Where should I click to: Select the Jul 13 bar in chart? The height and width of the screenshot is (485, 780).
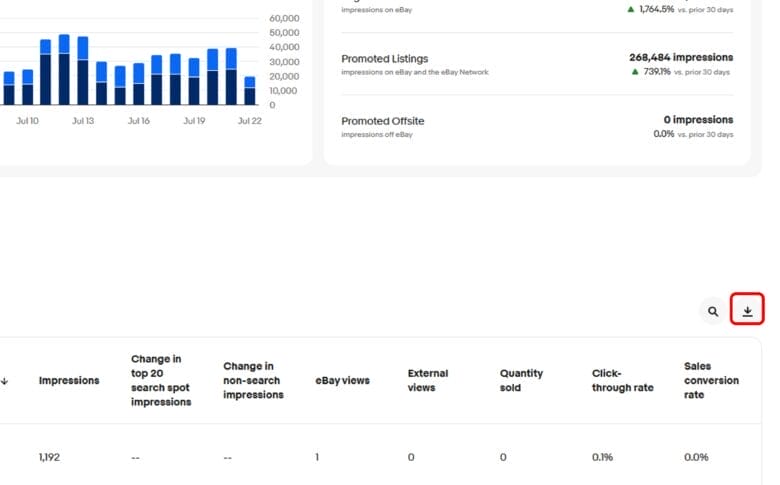pos(83,71)
